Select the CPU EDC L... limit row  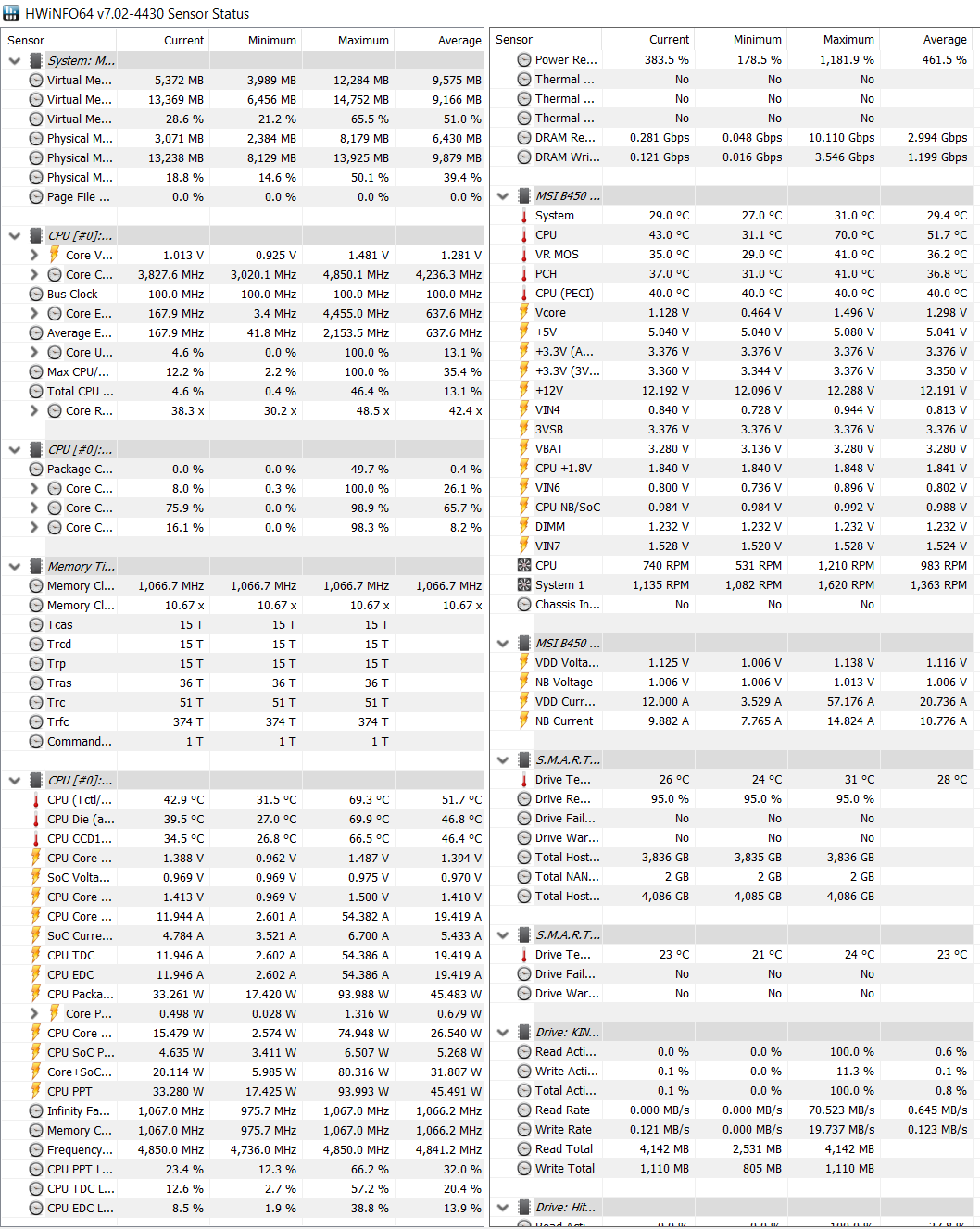(244, 1208)
